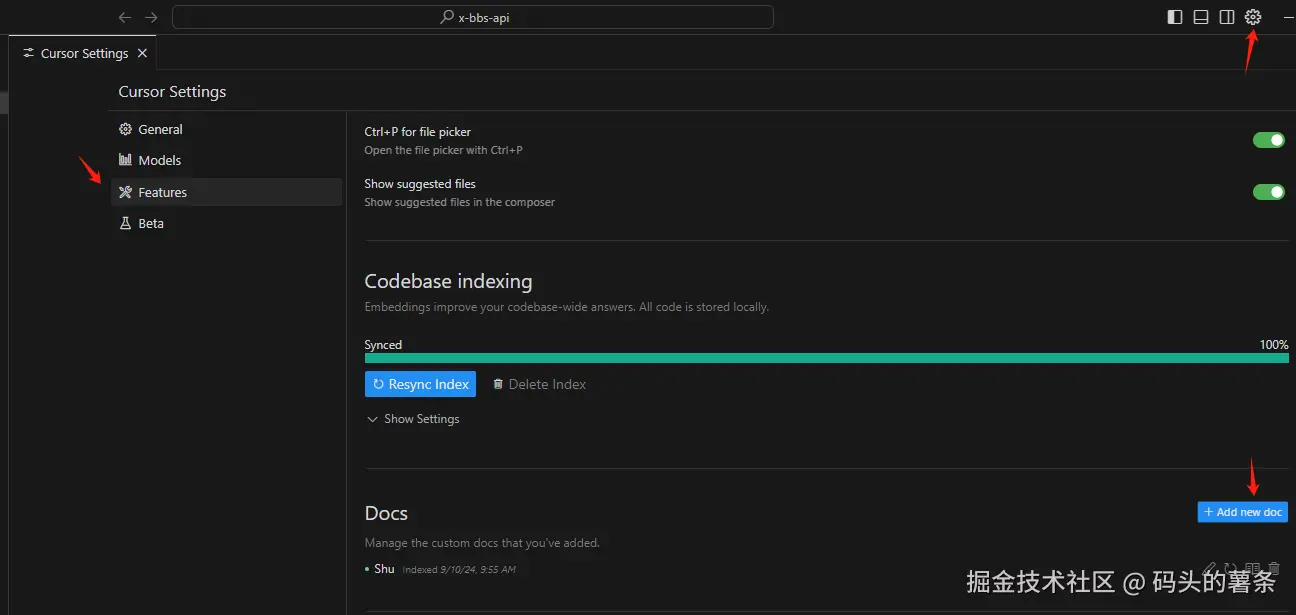The height and width of the screenshot is (615, 1296).
Task: Open the Beta settings section
Action: pyautogui.click(x=151, y=223)
